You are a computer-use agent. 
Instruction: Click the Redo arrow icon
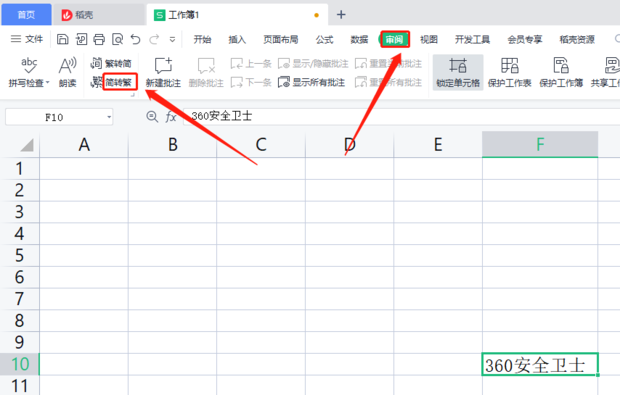[154, 39]
